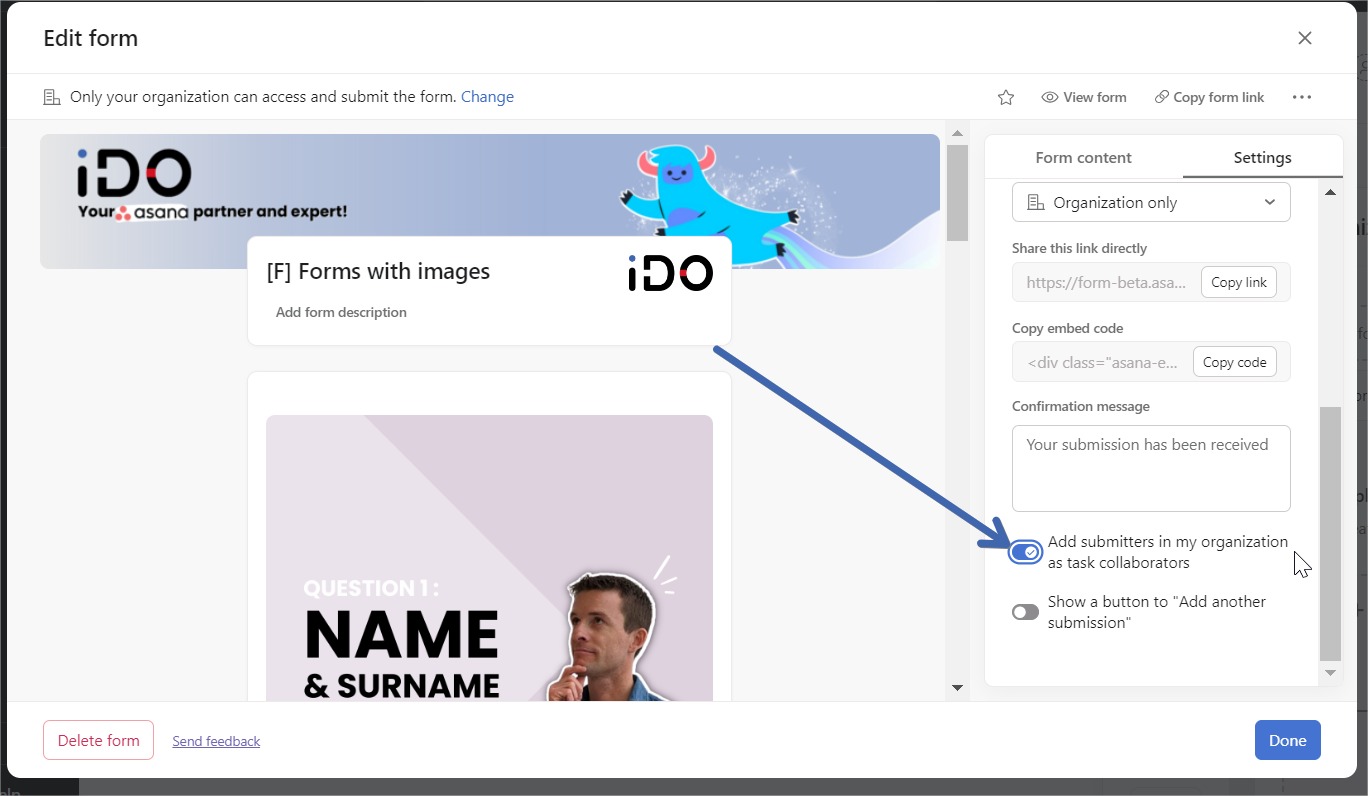Select the chain-link icon beside Copy form link
The width and height of the screenshot is (1368, 796).
click(x=1160, y=97)
